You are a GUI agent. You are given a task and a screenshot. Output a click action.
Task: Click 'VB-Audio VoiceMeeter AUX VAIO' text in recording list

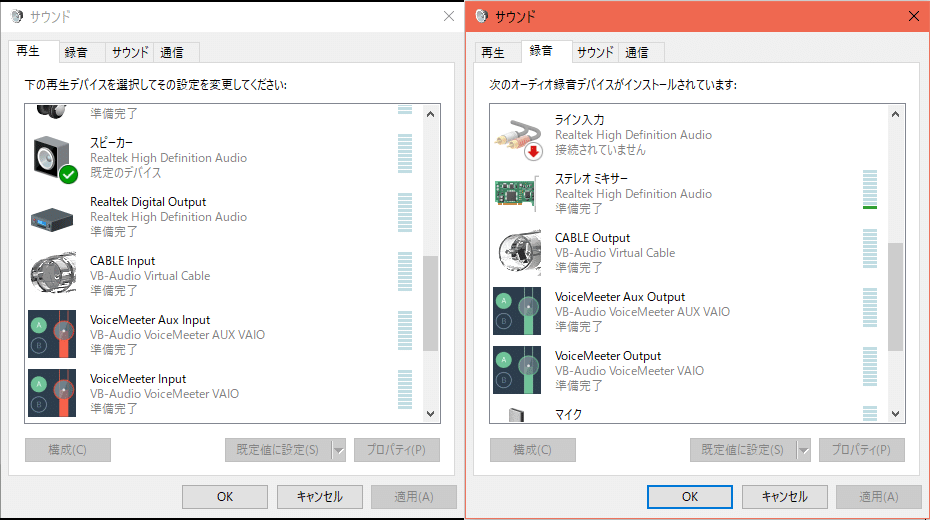pyautogui.click(x=642, y=312)
